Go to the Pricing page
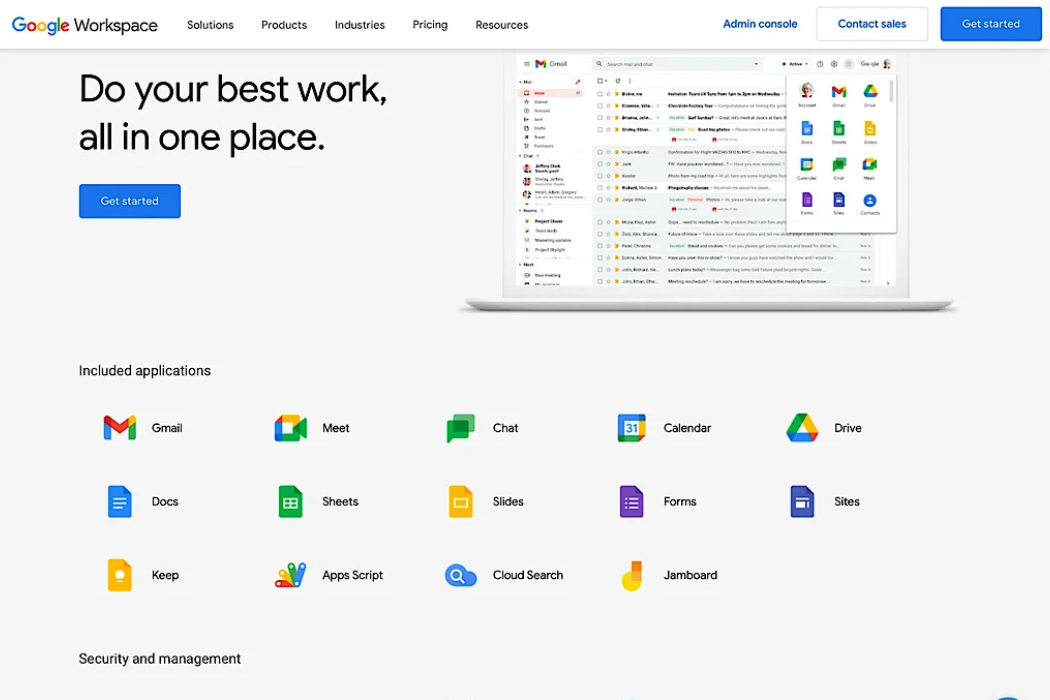 coord(430,25)
